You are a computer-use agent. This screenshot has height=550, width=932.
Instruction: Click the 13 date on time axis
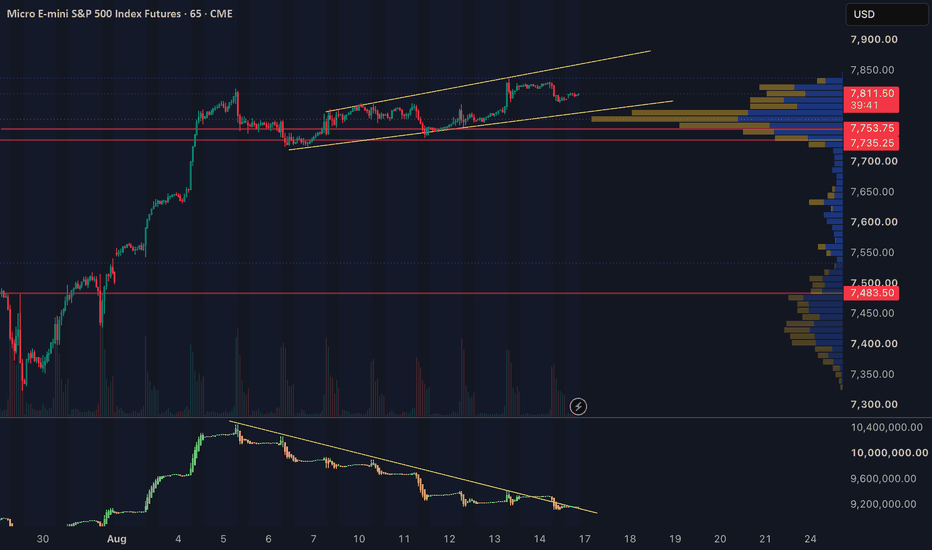495,539
